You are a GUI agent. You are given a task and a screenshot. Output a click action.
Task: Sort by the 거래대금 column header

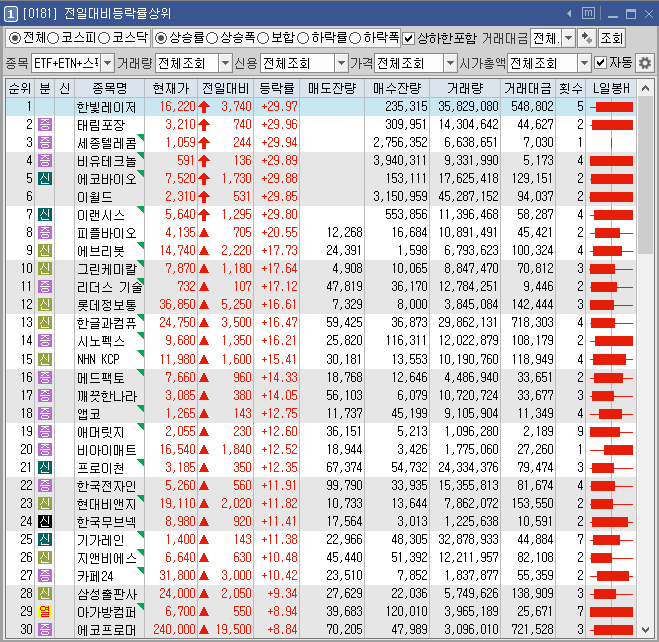click(x=528, y=88)
